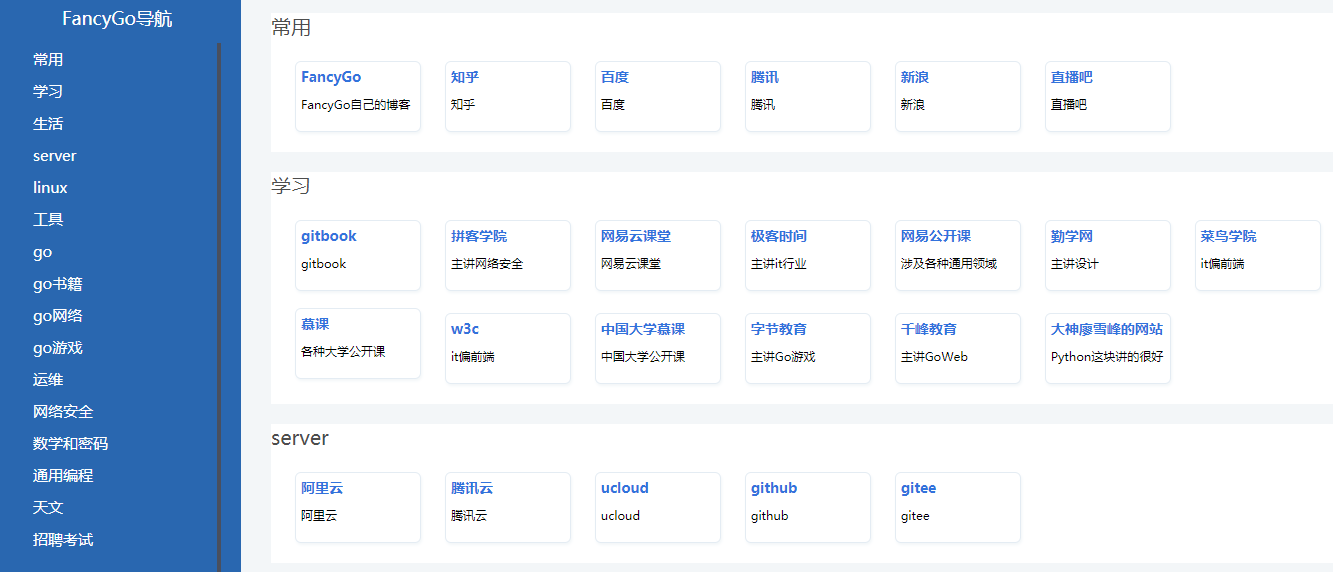Click the sidebar vertical scrollbar
This screenshot has height=572, width=1333.
(x=219, y=305)
